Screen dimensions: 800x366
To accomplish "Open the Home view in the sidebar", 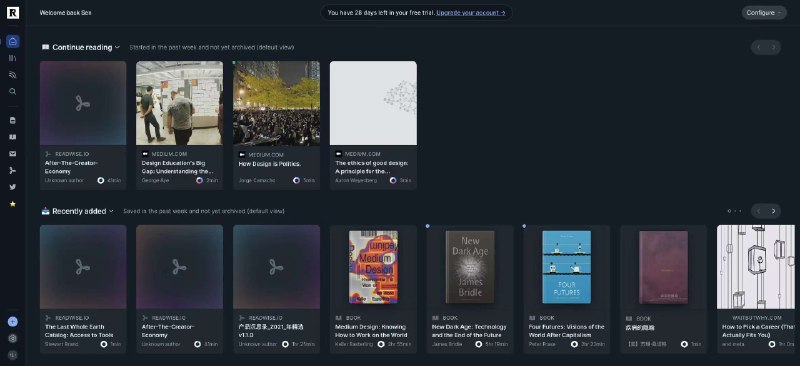I will (13, 42).
